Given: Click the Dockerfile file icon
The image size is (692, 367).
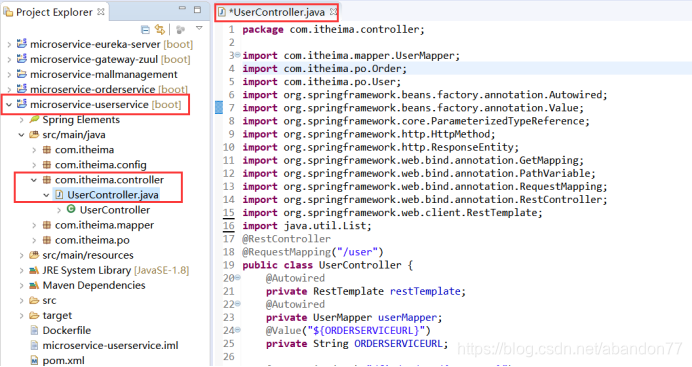Looking at the screenshot, I should pos(34,330).
